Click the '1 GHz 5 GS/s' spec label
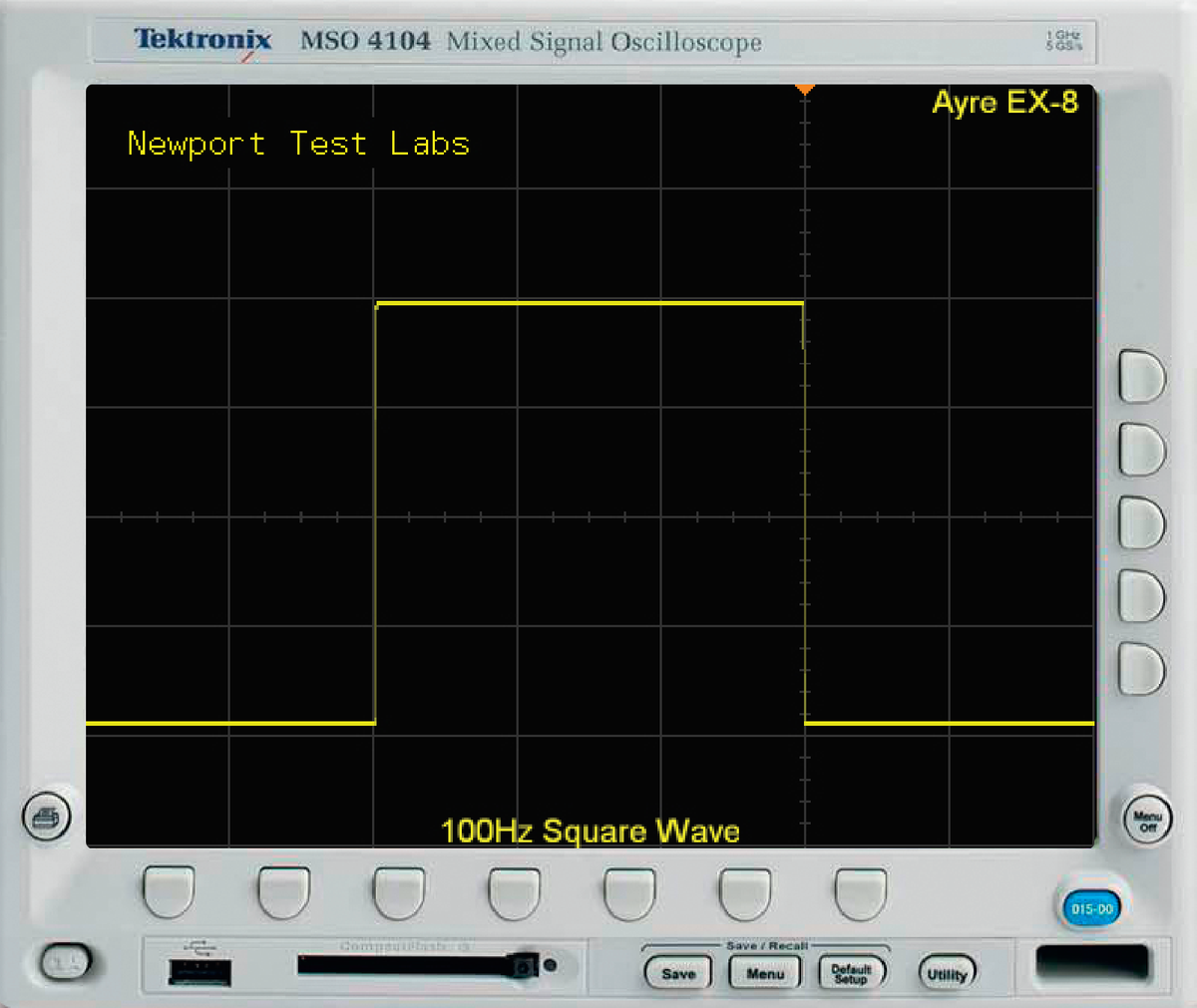Image resolution: width=1197 pixels, height=1008 pixels. point(1064,41)
